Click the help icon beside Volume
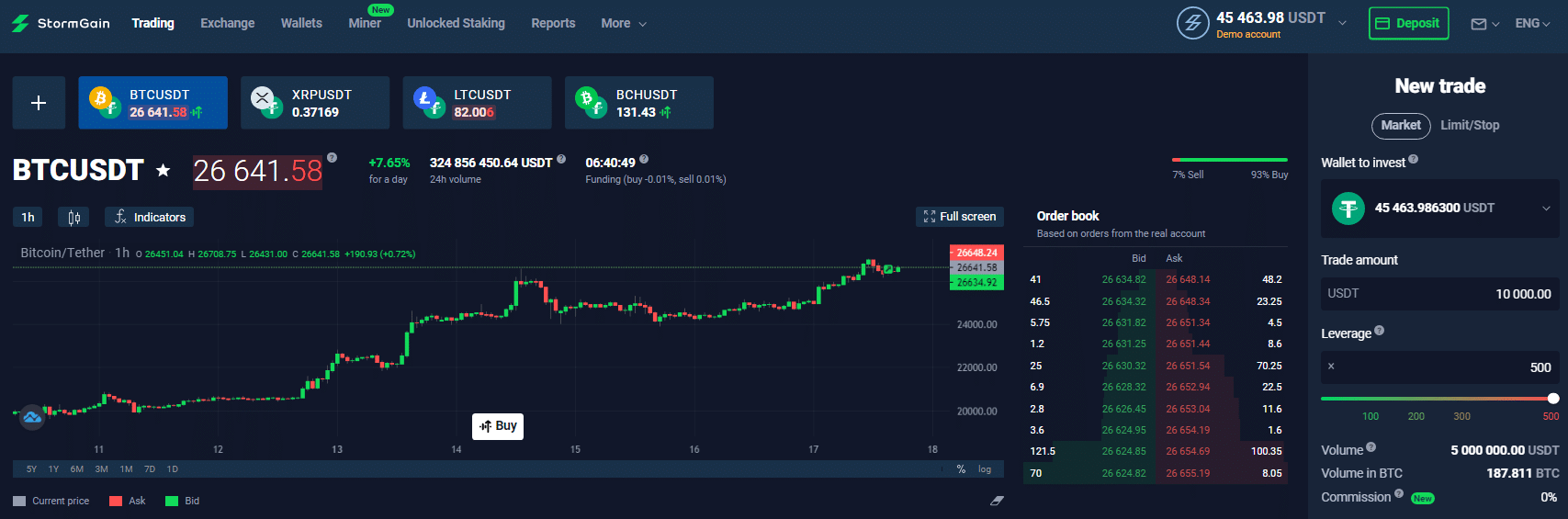 [1371, 447]
